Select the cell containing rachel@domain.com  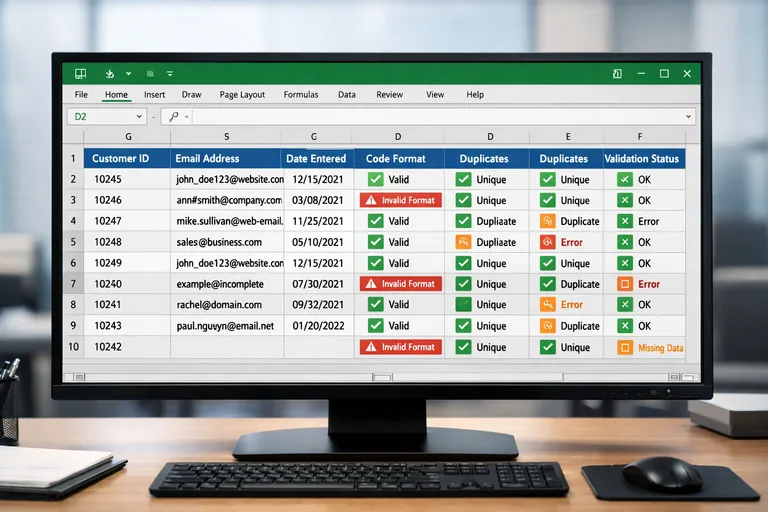(x=227, y=305)
